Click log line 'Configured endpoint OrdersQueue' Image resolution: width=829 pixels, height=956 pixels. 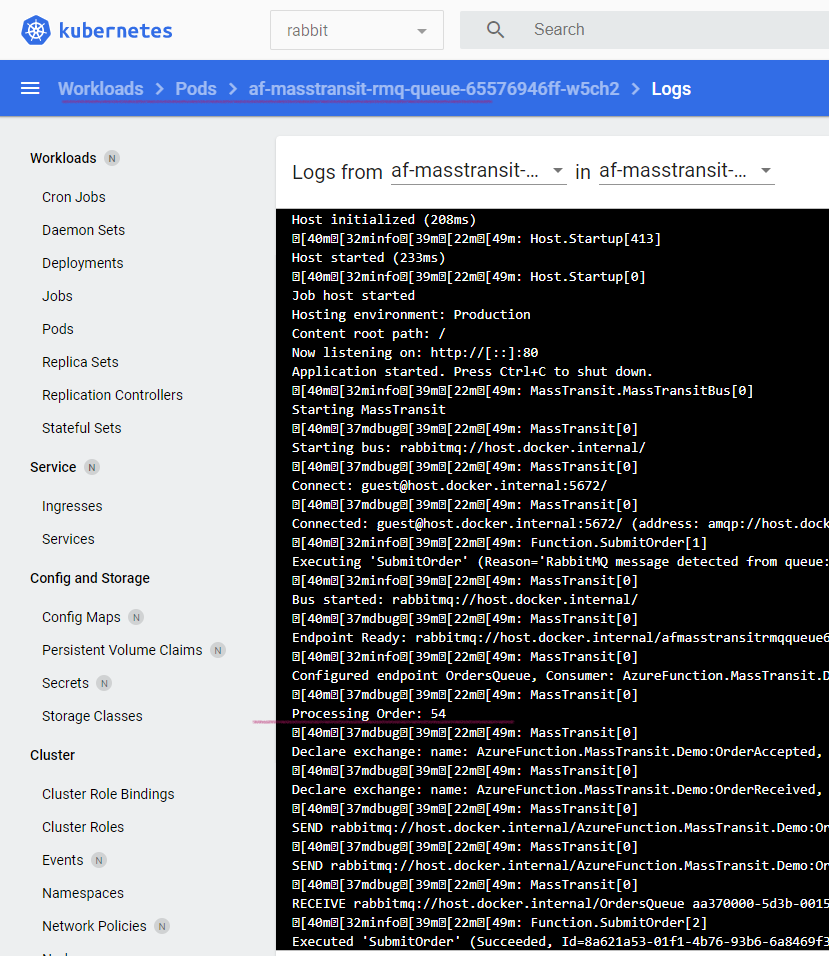pyautogui.click(x=560, y=676)
